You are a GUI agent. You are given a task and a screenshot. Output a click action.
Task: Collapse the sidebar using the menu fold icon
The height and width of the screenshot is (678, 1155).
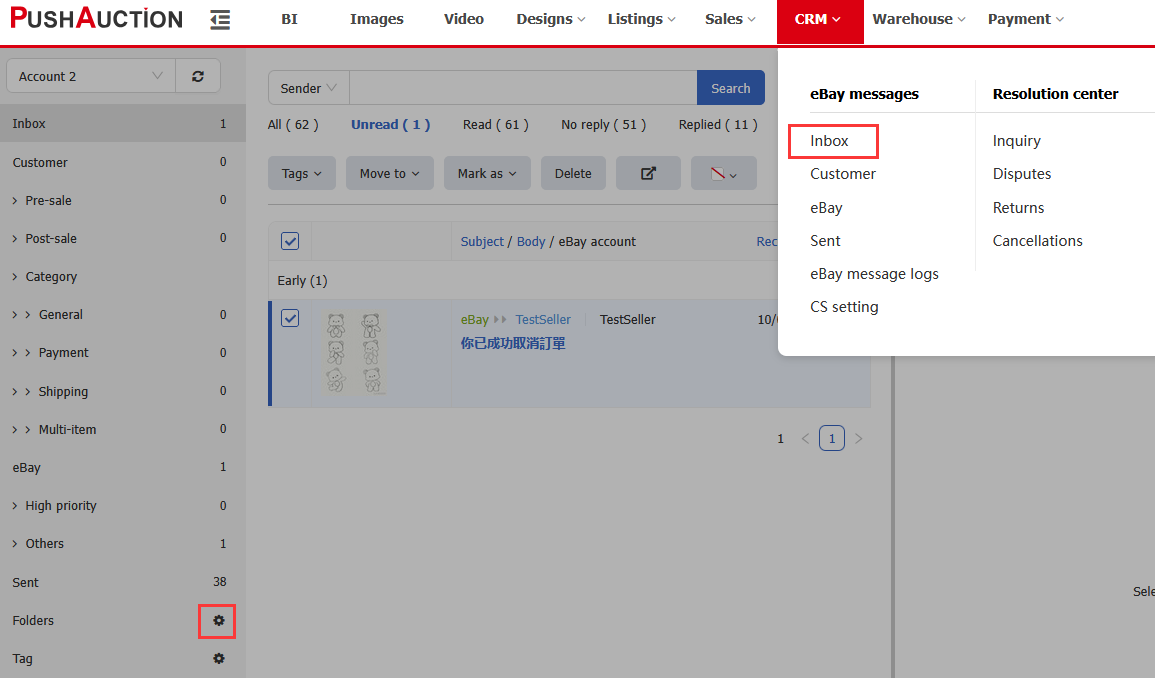click(220, 20)
